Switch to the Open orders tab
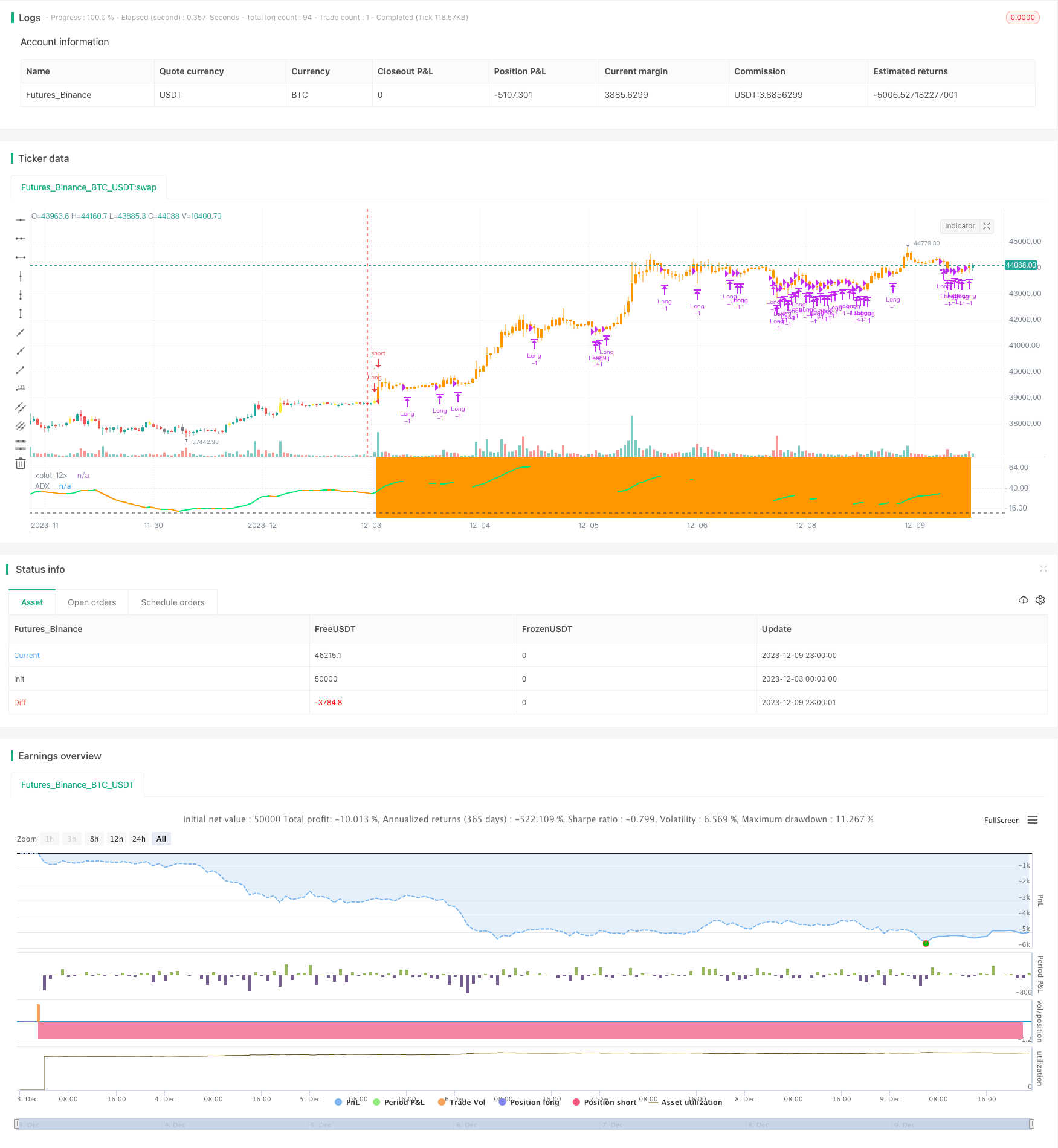Viewport: 1058px width, 1148px height. pos(92,602)
